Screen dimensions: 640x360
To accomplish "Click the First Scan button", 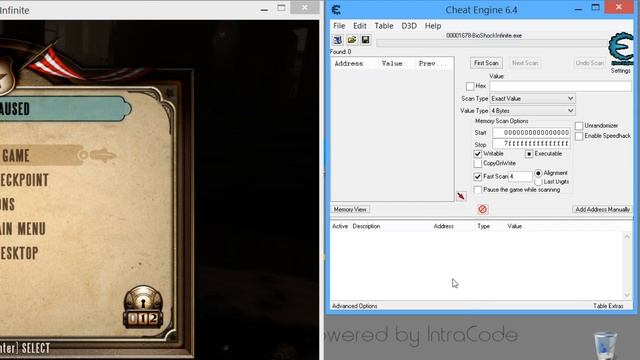I will tap(486, 63).
